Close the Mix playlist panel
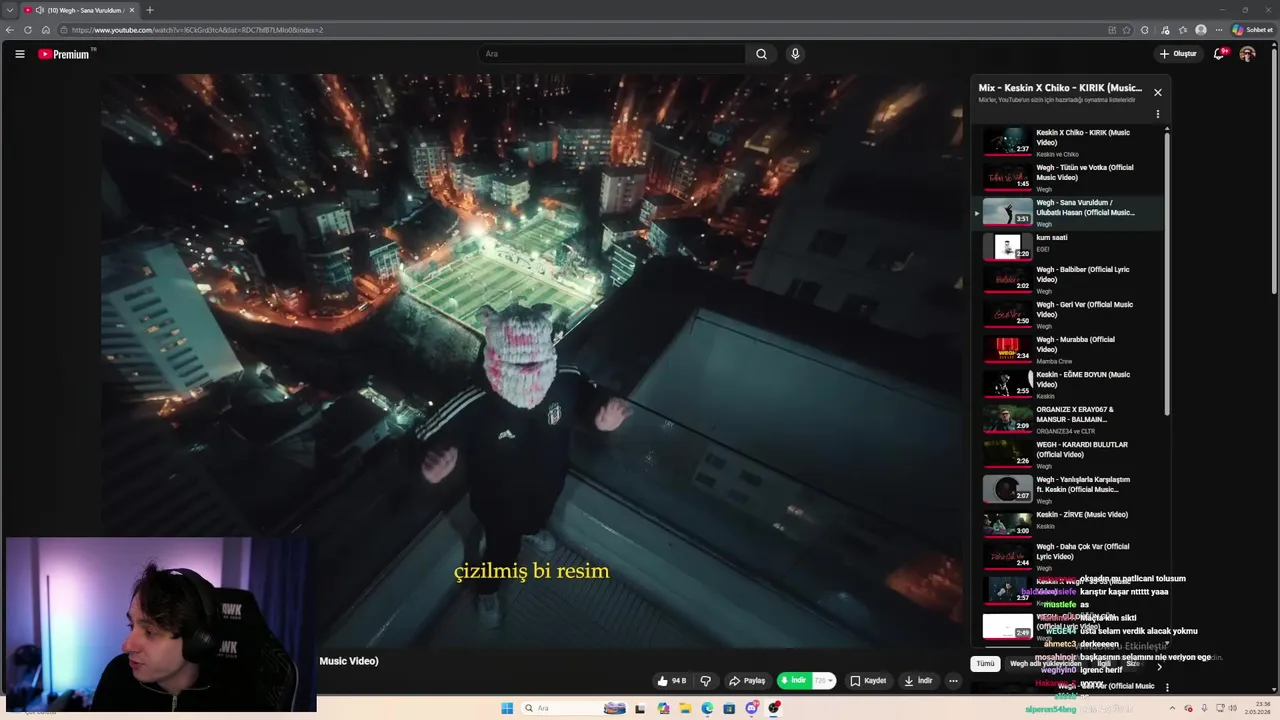The width and height of the screenshot is (1280, 720). (1158, 92)
